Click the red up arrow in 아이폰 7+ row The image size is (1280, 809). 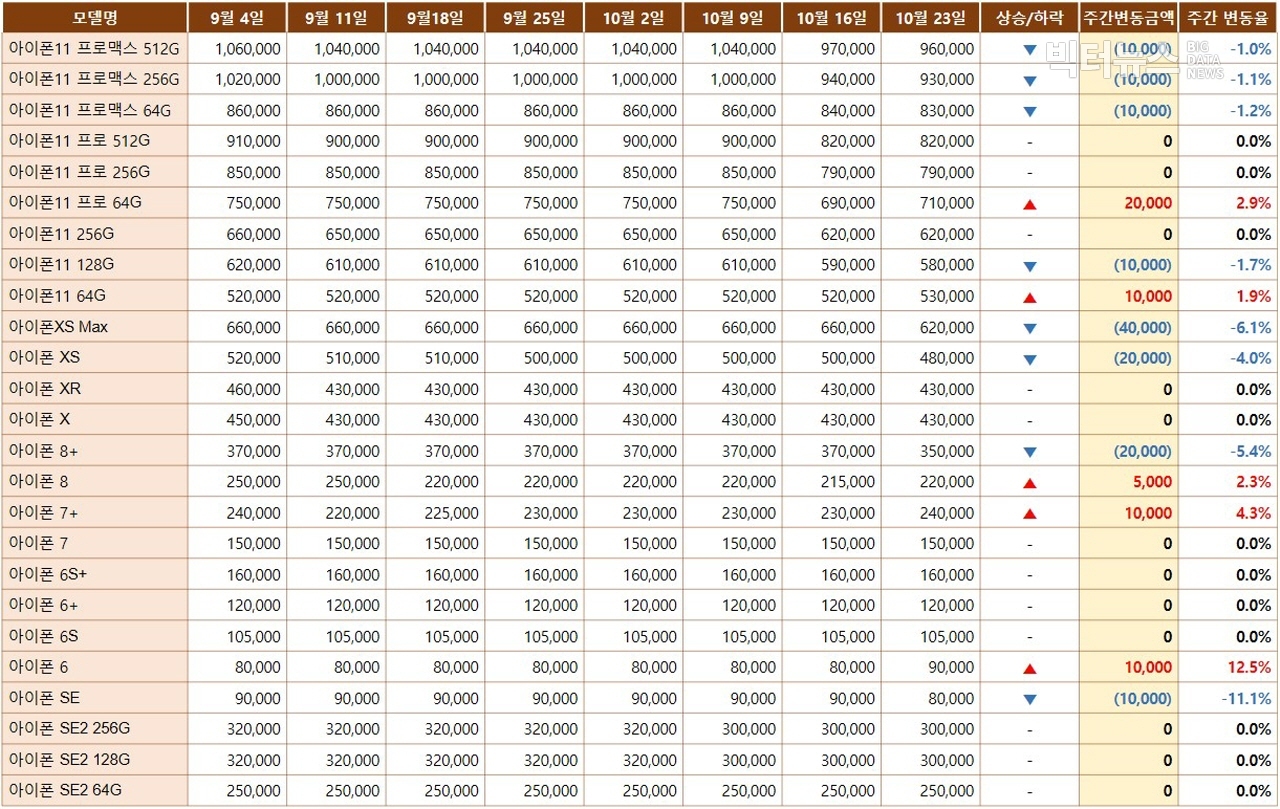click(1030, 514)
